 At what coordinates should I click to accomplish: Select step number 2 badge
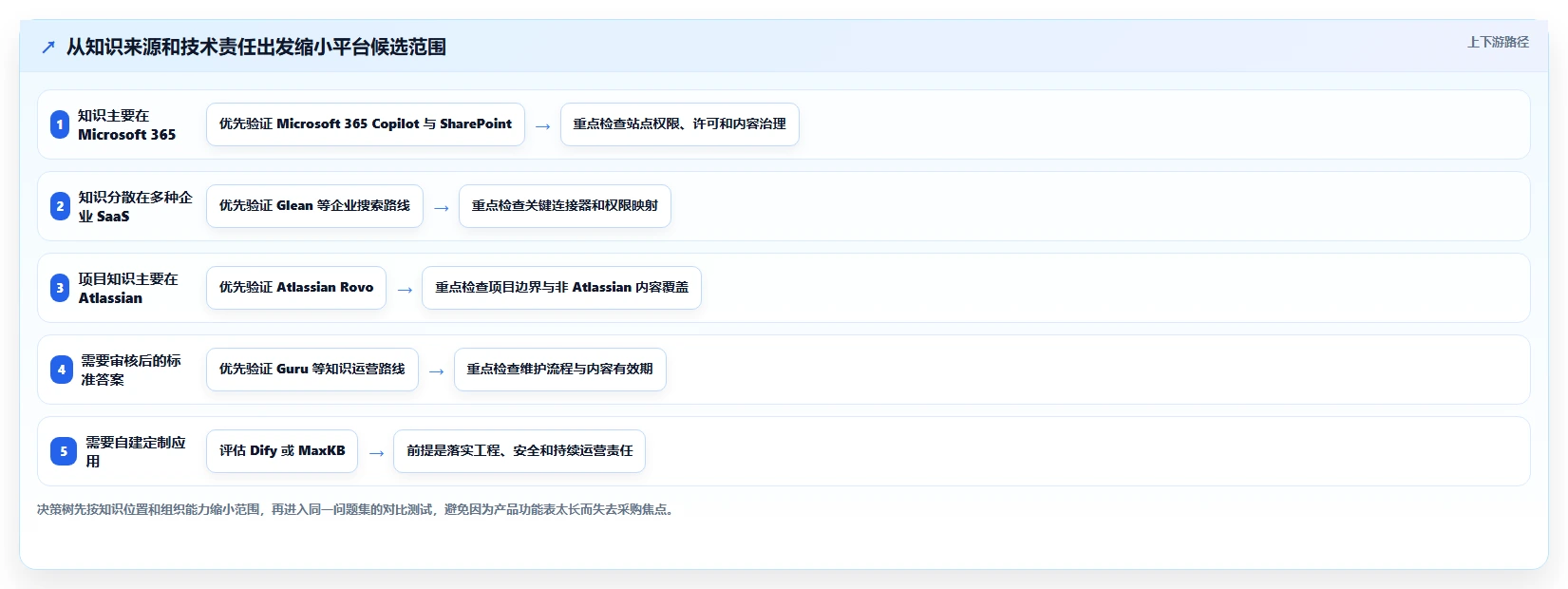coord(60,206)
